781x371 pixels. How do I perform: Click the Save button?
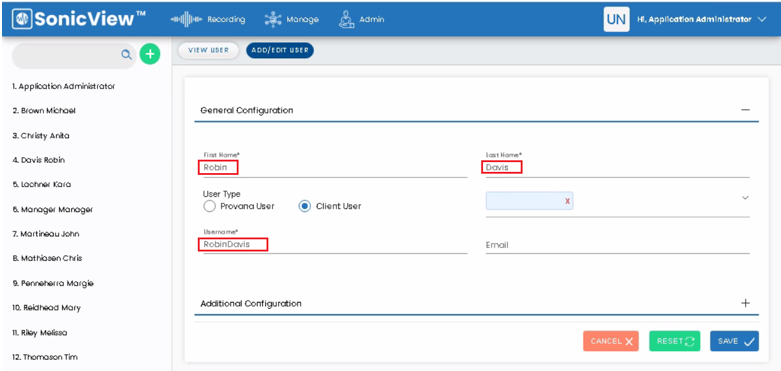(x=735, y=341)
